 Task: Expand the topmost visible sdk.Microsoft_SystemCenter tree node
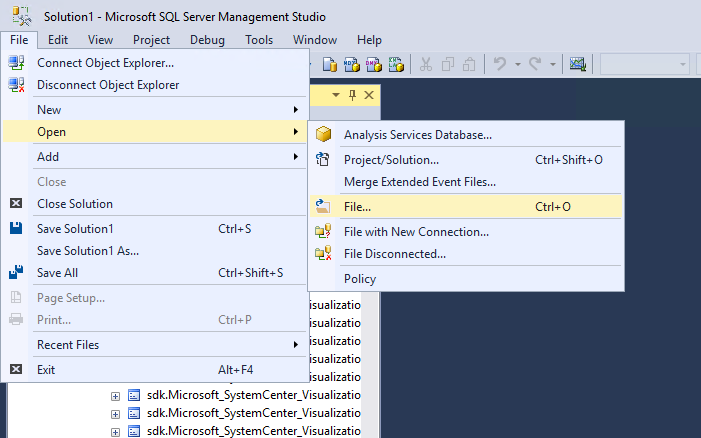click(115, 395)
